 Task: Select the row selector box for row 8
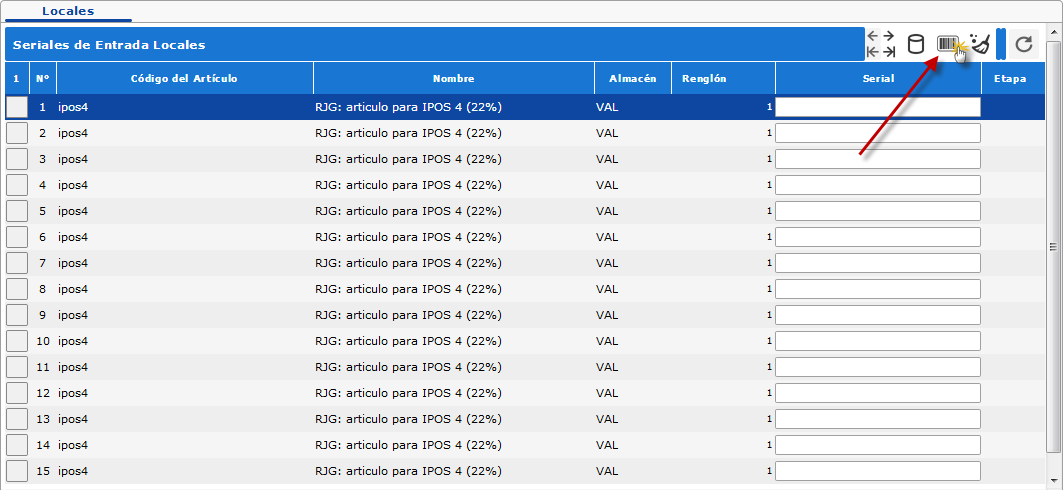(x=17, y=289)
